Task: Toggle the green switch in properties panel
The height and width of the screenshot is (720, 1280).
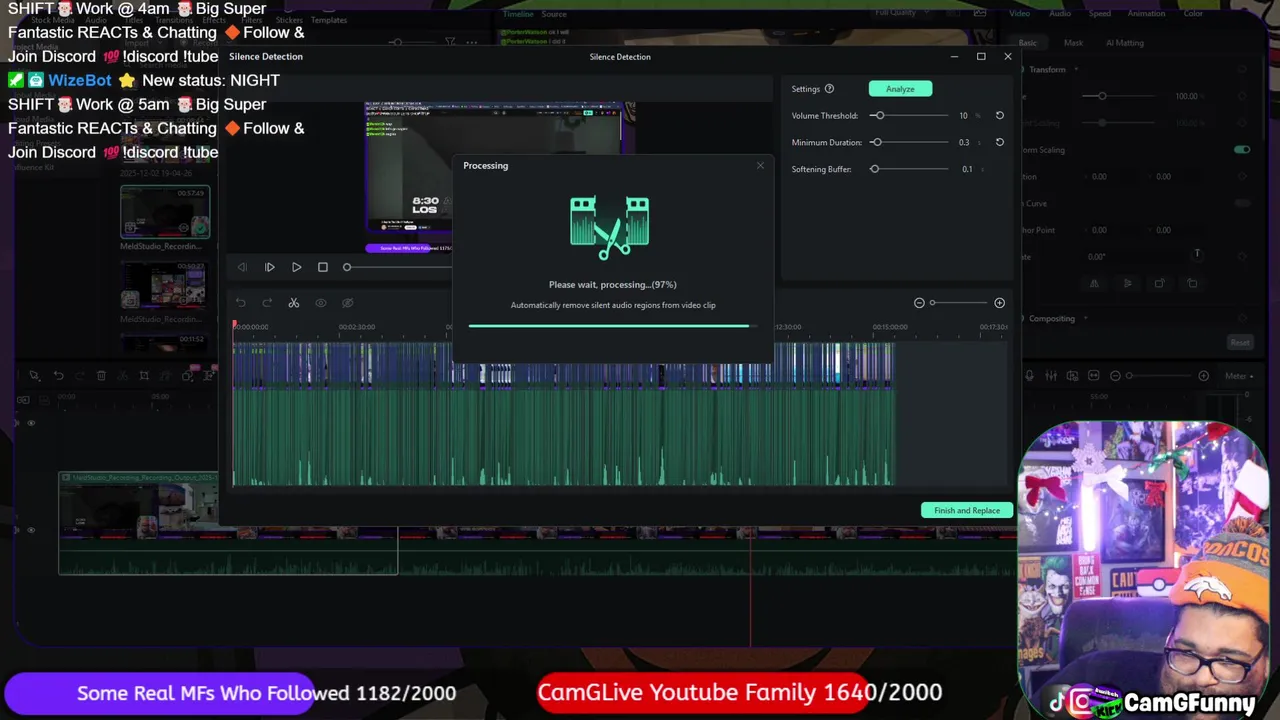Action: click(1242, 149)
